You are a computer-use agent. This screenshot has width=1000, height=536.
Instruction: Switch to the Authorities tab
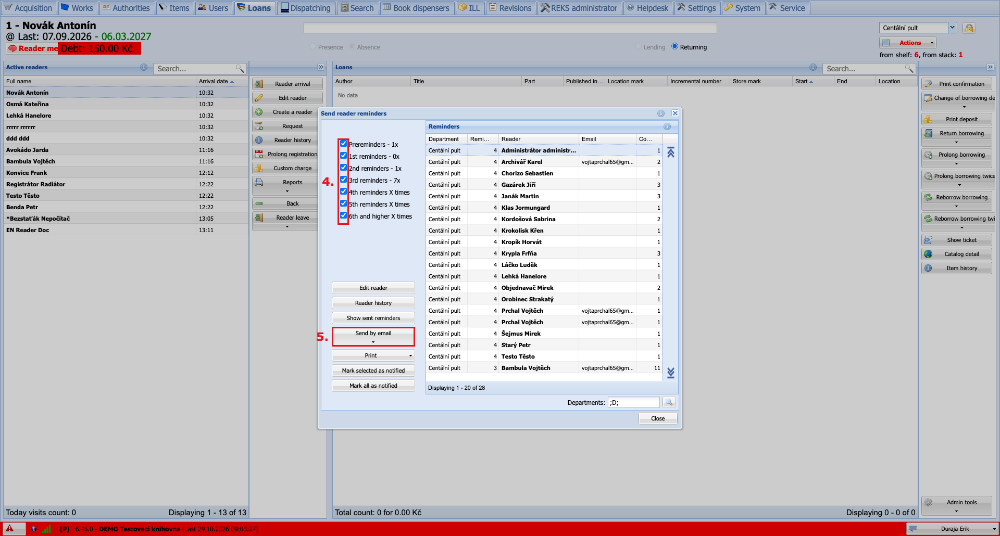(x=126, y=8)
